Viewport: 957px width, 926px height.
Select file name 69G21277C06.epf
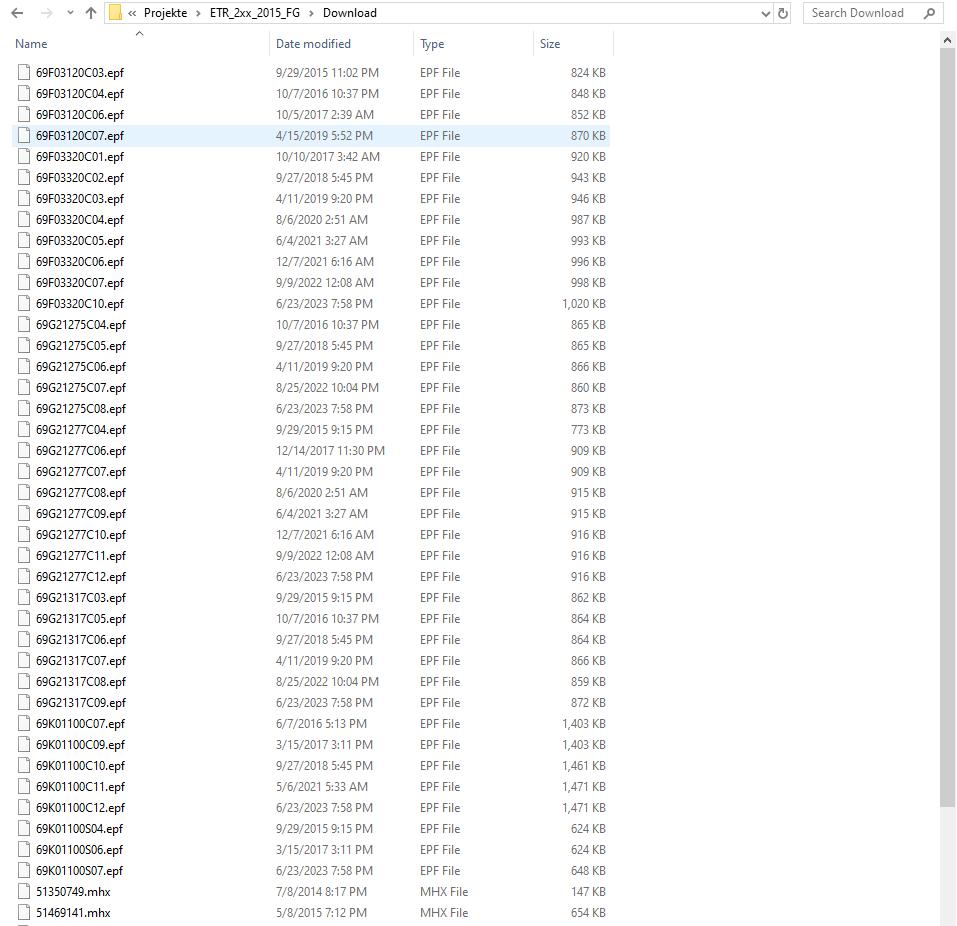pos(81,450)
